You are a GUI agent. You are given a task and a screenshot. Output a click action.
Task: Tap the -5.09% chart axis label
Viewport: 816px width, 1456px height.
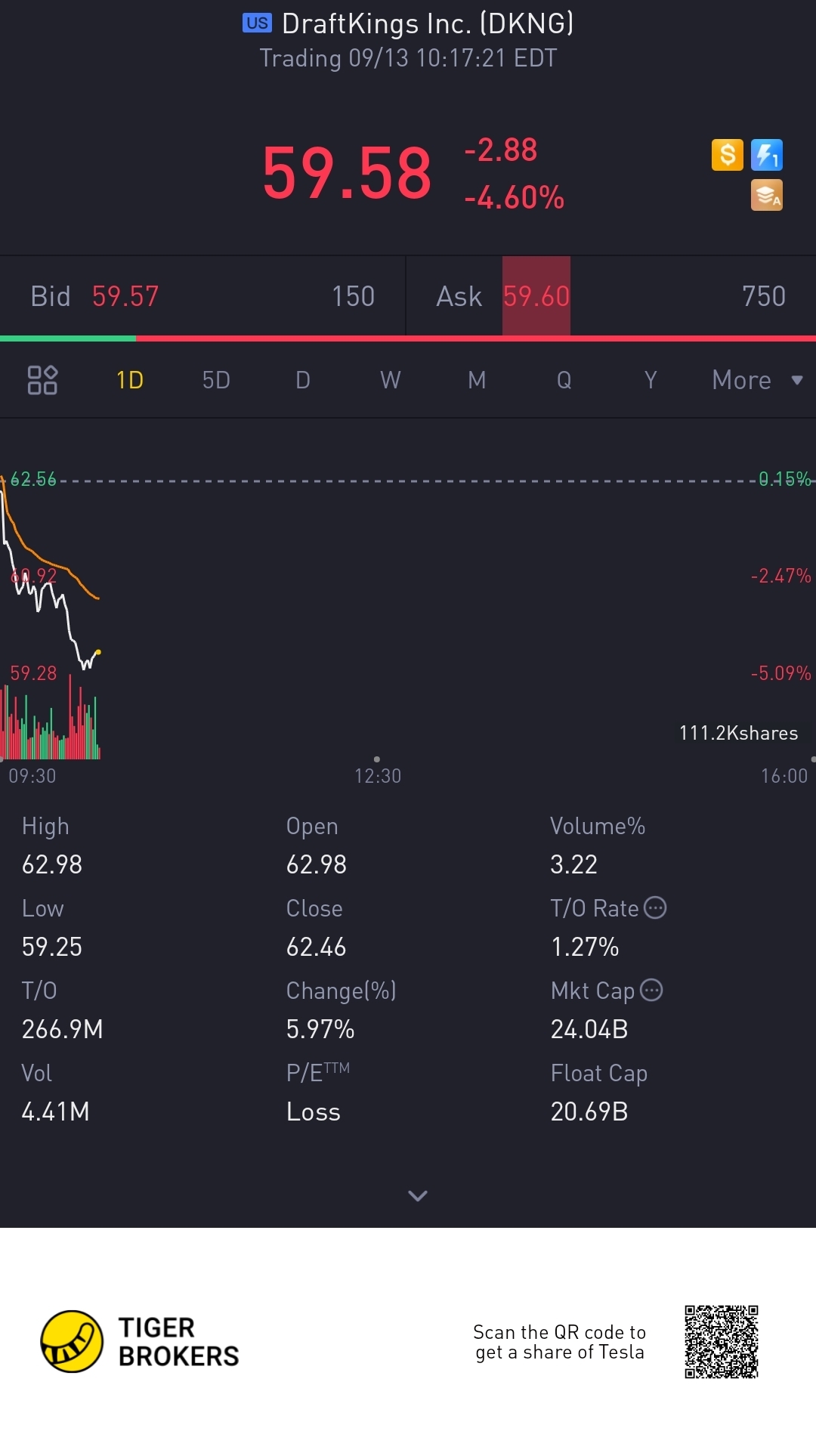(x=780, y=673)
